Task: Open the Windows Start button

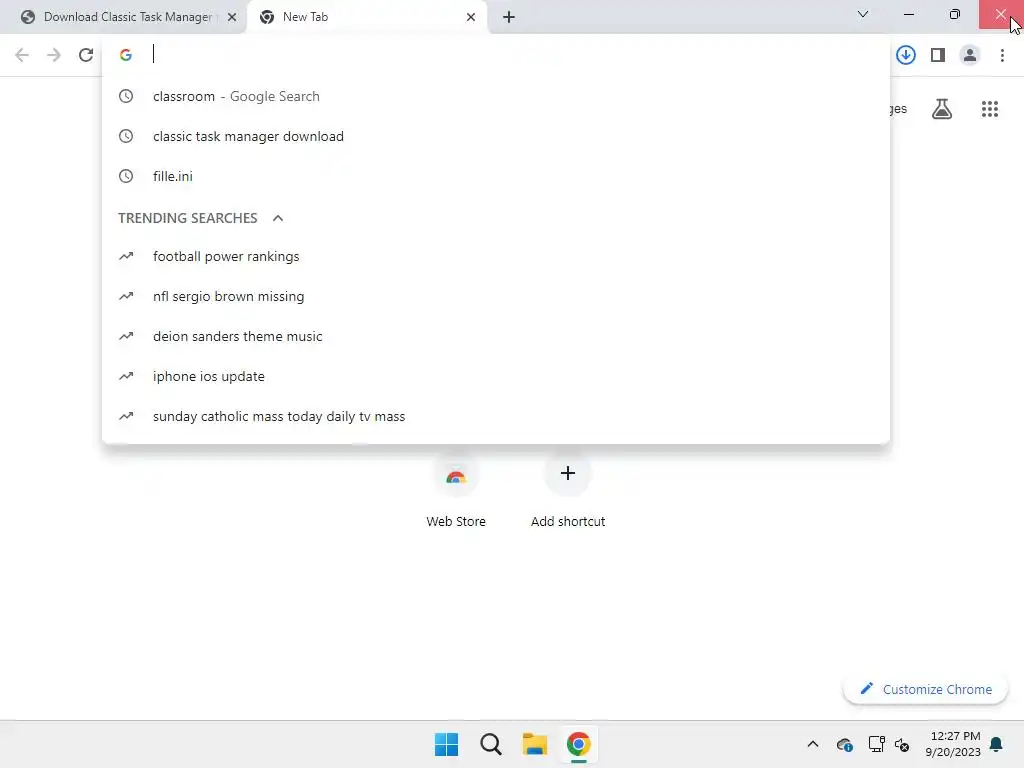Action: 447,744
